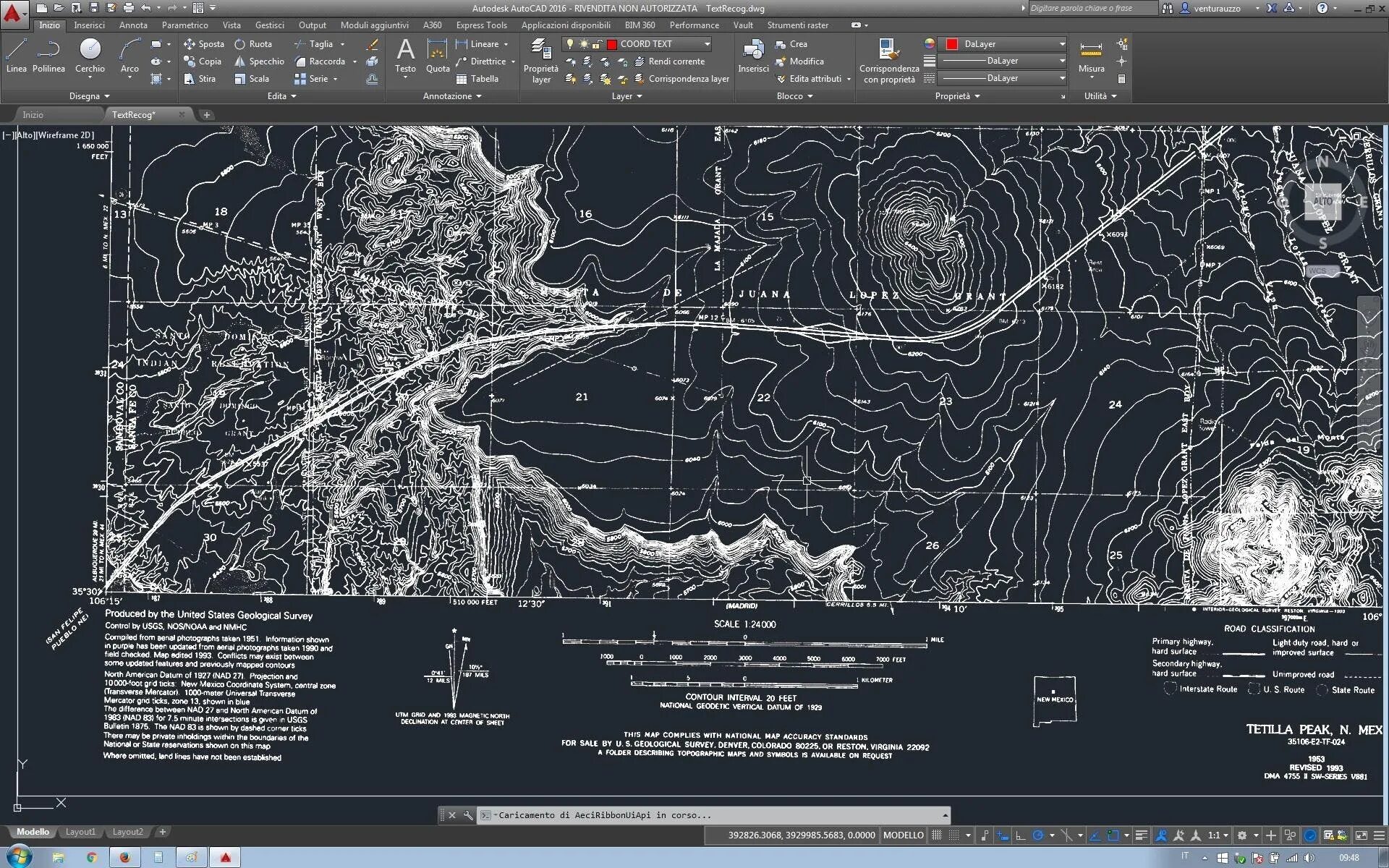
Task: Open the annotation scale 1:1 dropdown
Action: click(1218, 835)
